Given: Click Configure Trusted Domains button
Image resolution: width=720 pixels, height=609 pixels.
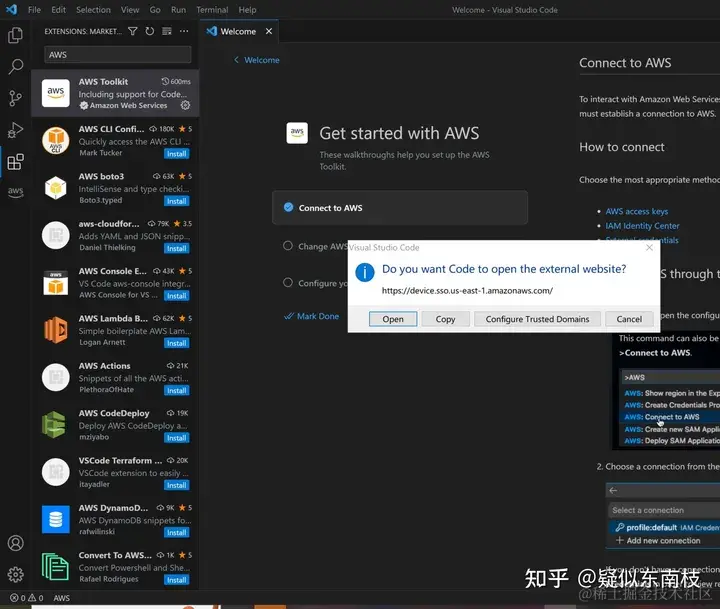Looking at the screenshot, I should pos(537,319).
